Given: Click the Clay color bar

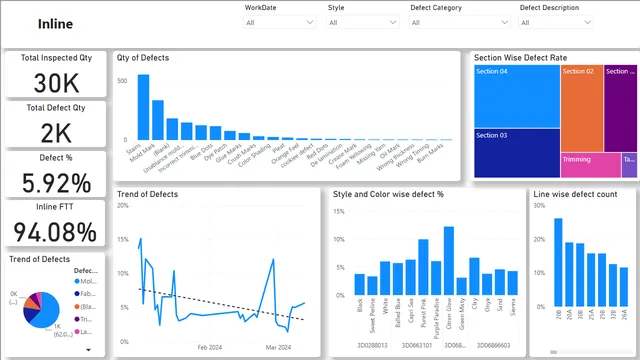Looking at the screenshot, I should (474, 276).
